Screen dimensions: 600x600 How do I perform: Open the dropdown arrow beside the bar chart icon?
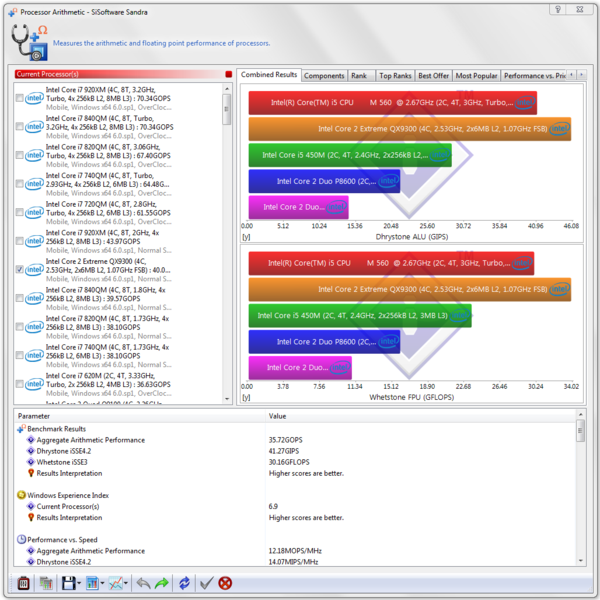click(102, 584)
